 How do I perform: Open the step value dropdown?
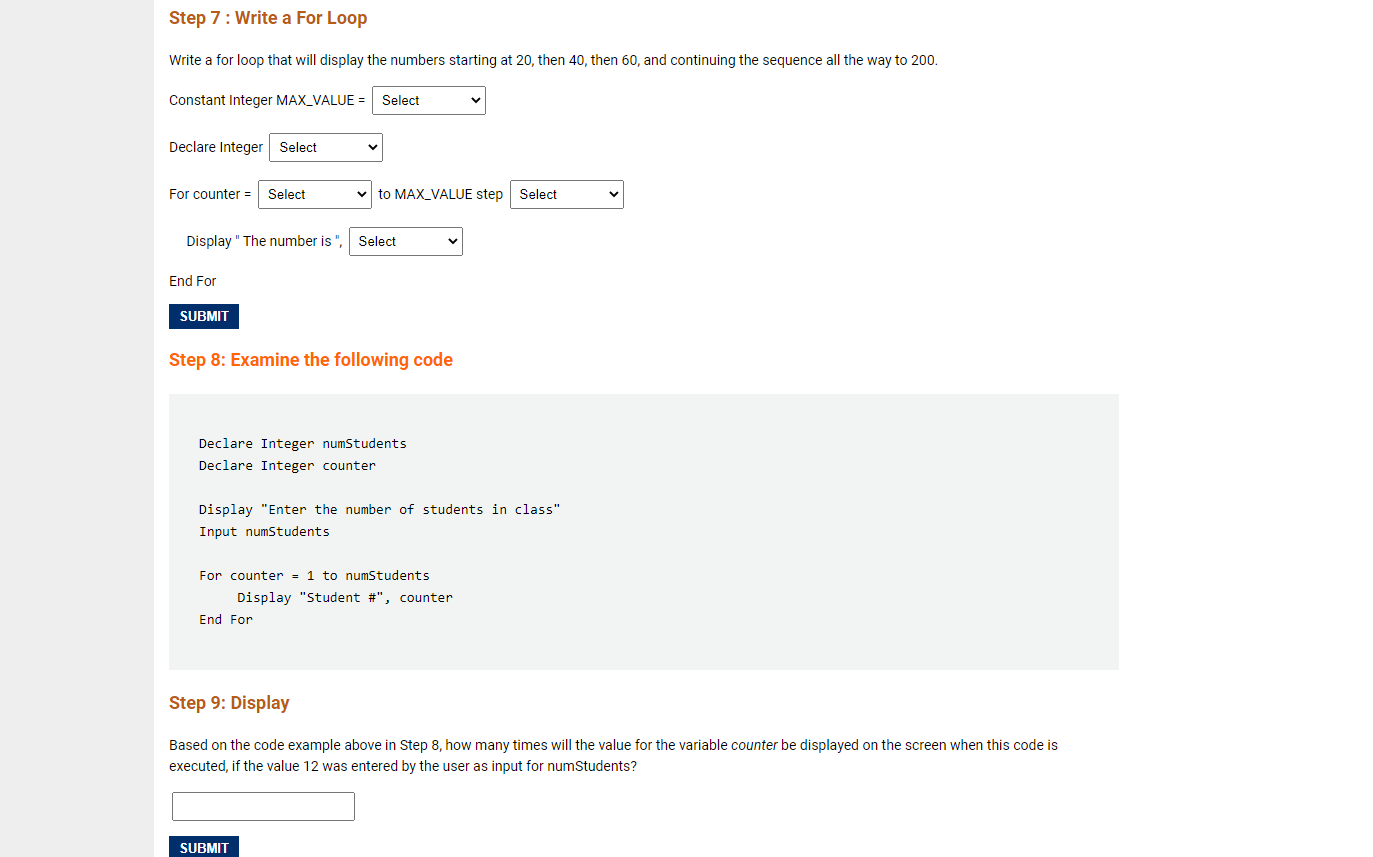pyautogui.click(x=566, y=194)
